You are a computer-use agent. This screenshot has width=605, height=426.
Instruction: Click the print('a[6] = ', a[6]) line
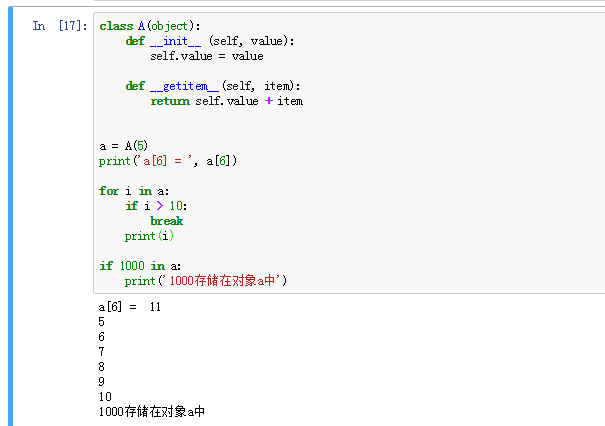(168, 161)
